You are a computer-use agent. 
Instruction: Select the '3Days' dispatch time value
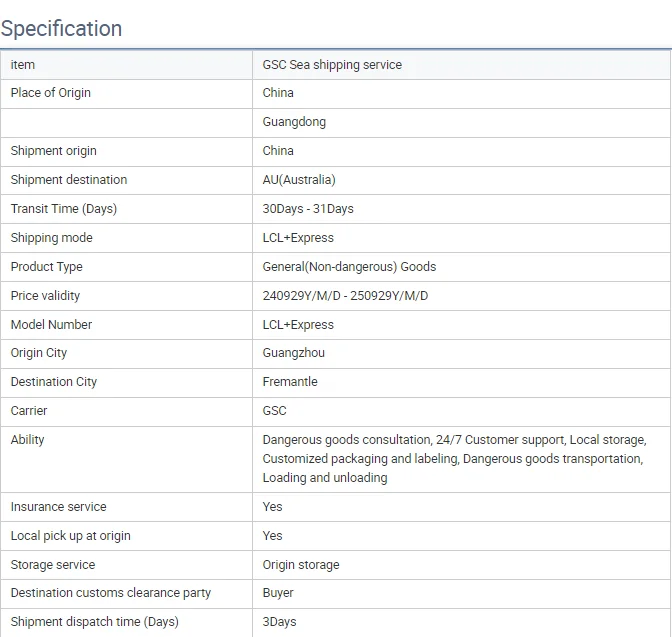tap(280, 622)
